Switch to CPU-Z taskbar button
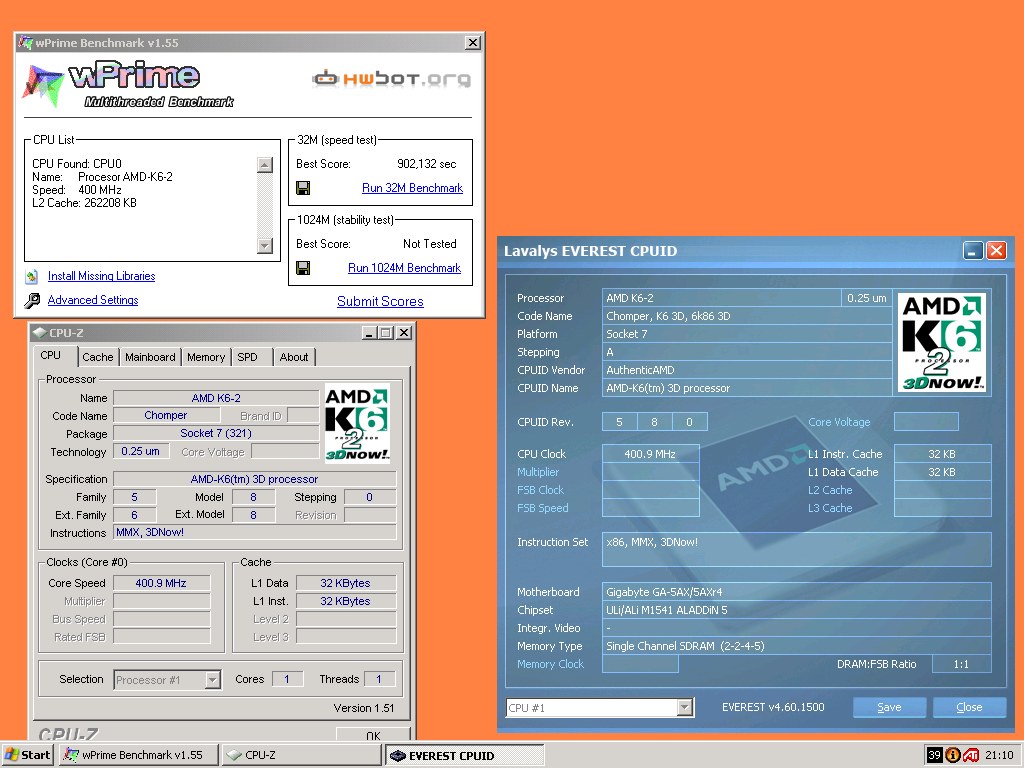The height and width of the screenshot is (768, 1024). [x=301, y=755]
